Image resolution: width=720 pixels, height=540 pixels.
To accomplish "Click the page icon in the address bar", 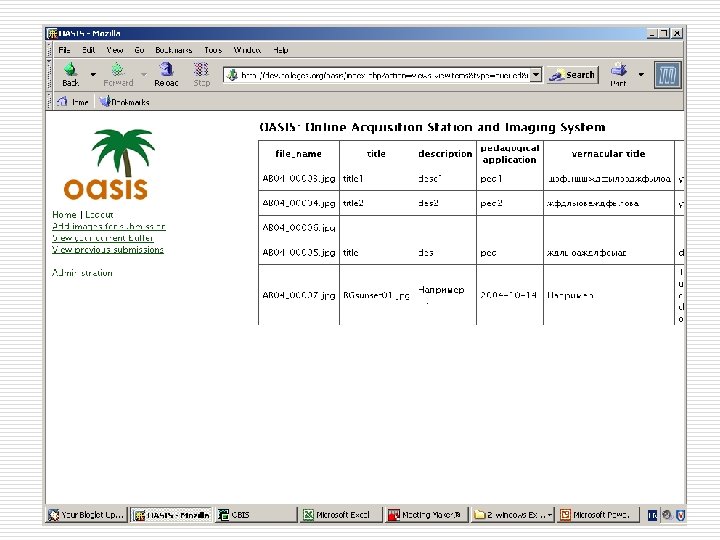I will tap(232, 75).
